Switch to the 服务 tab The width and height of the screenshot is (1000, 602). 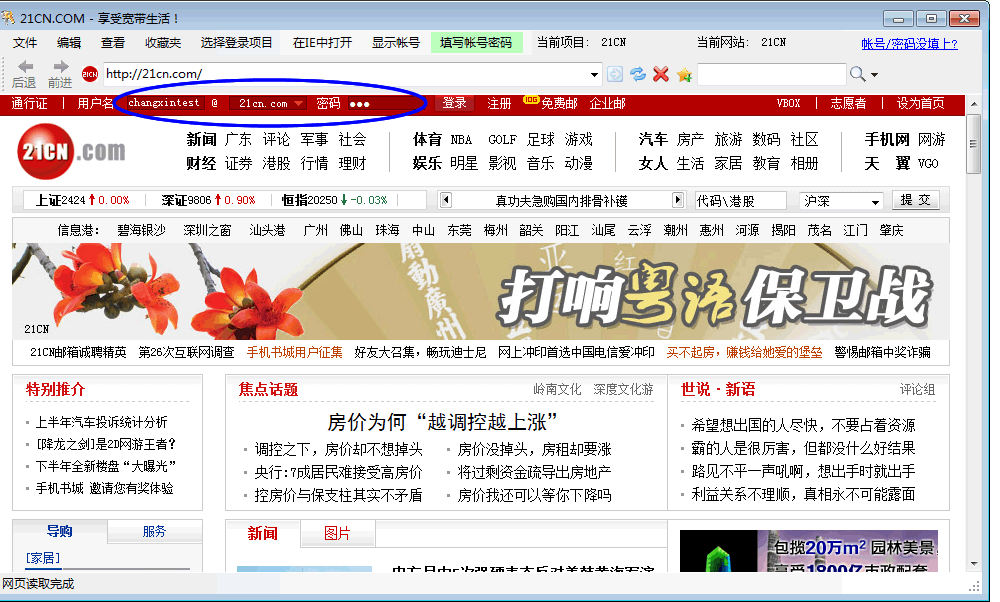(x=154, y=531)
